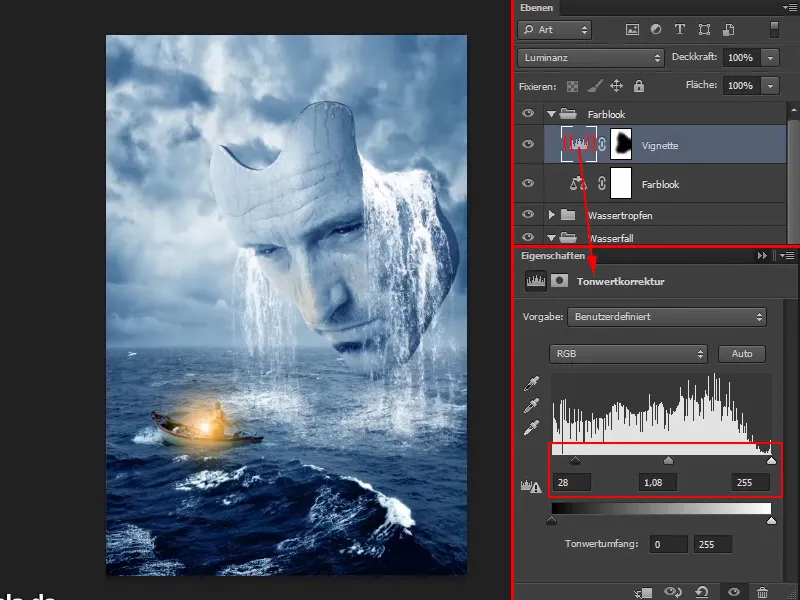Click the gamma field showing 1,08
Image resolution: width=800 pixels, height=600 pixels.
658,482
